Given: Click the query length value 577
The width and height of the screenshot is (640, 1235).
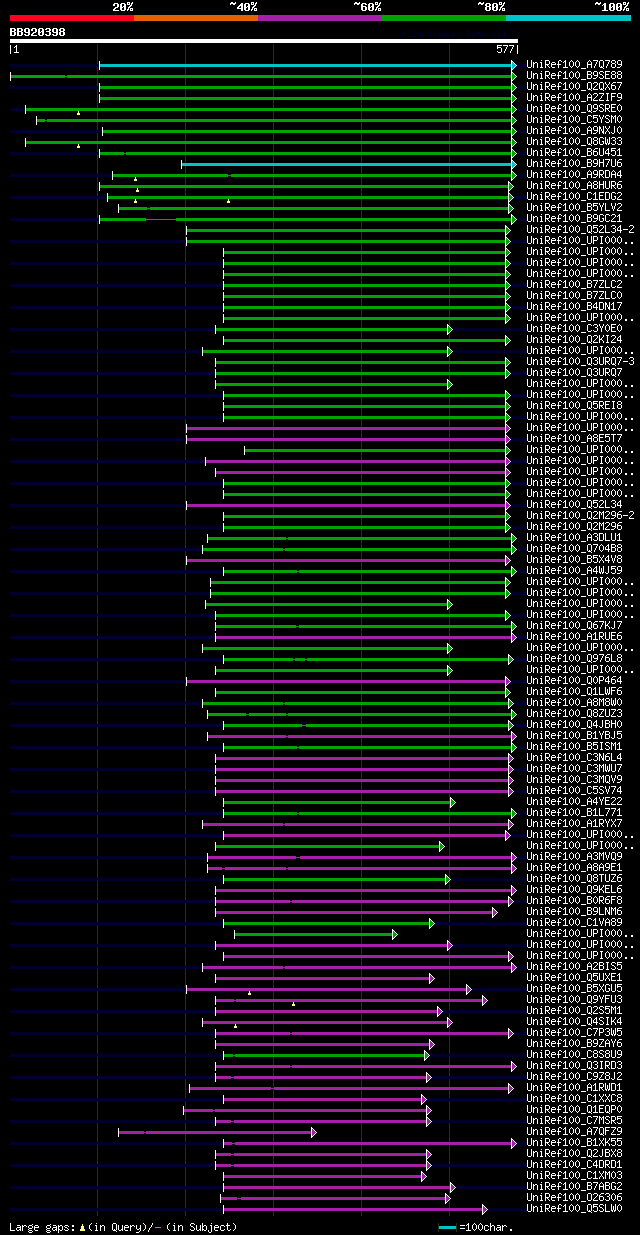Looking at the screenshot, I should (505, 49).
